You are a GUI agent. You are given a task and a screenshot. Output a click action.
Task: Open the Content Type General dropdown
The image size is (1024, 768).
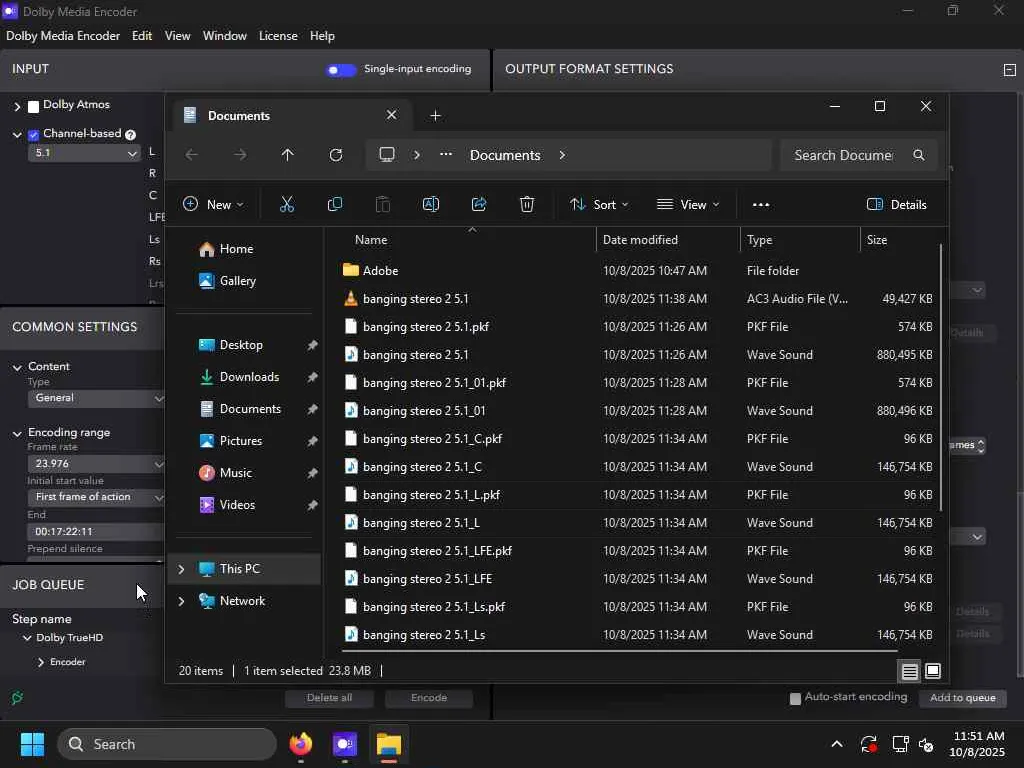pyautogui.click(x=95, y=398)
